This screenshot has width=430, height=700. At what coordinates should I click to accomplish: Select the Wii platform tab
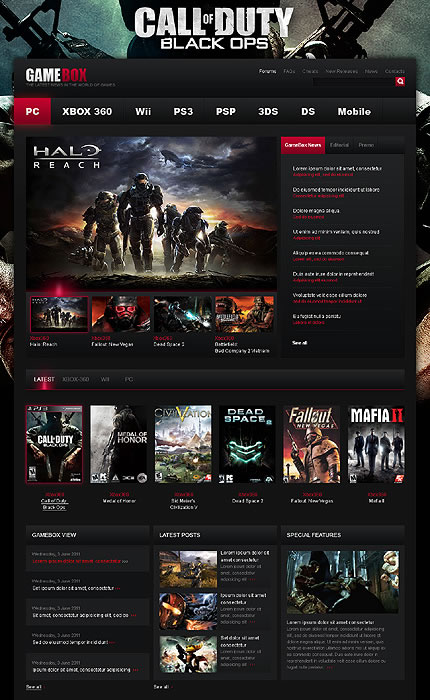143,112
